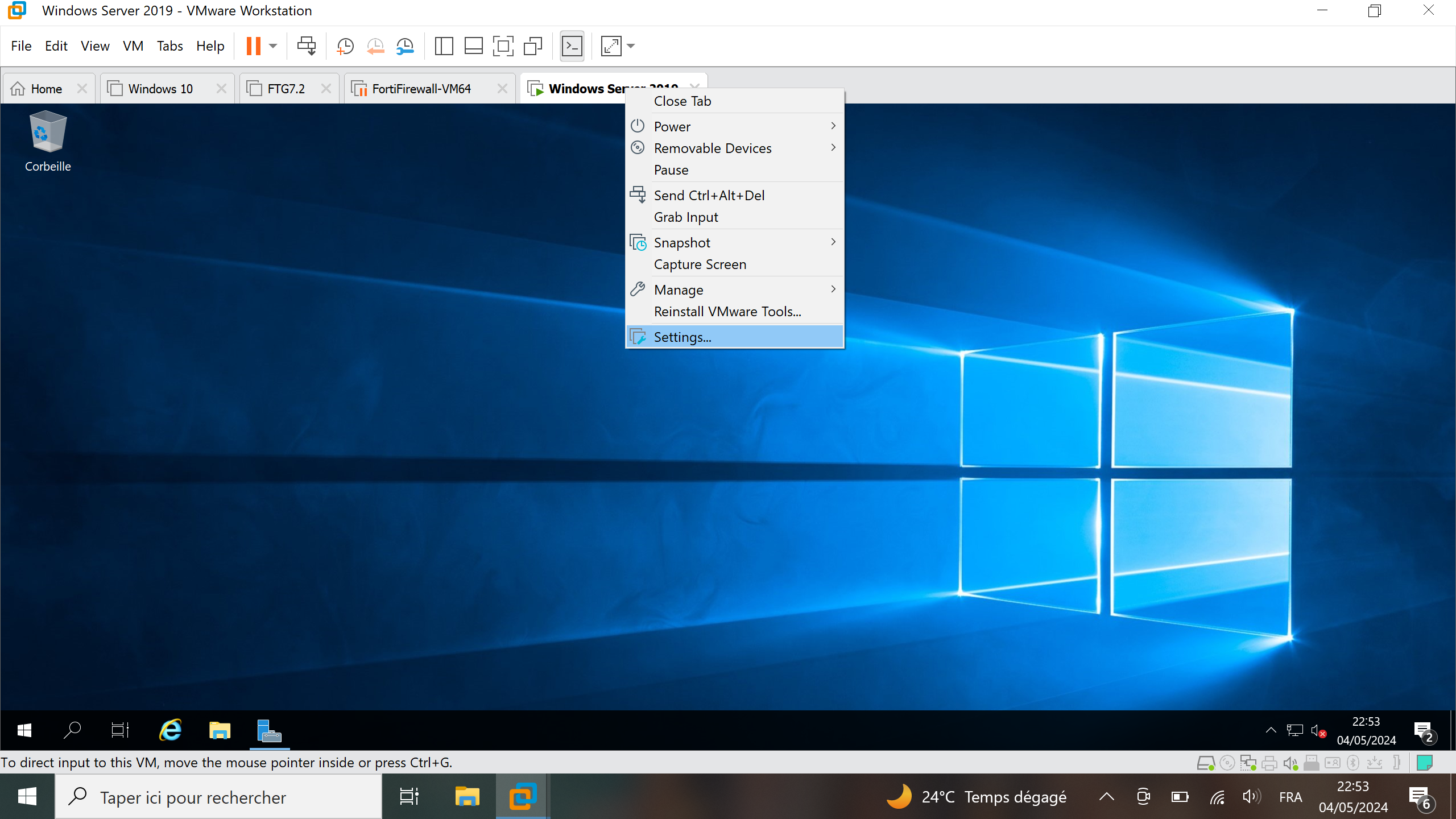Expand the Power submenu
This screenshot has height=819, width=1456.
click(734, 126)
